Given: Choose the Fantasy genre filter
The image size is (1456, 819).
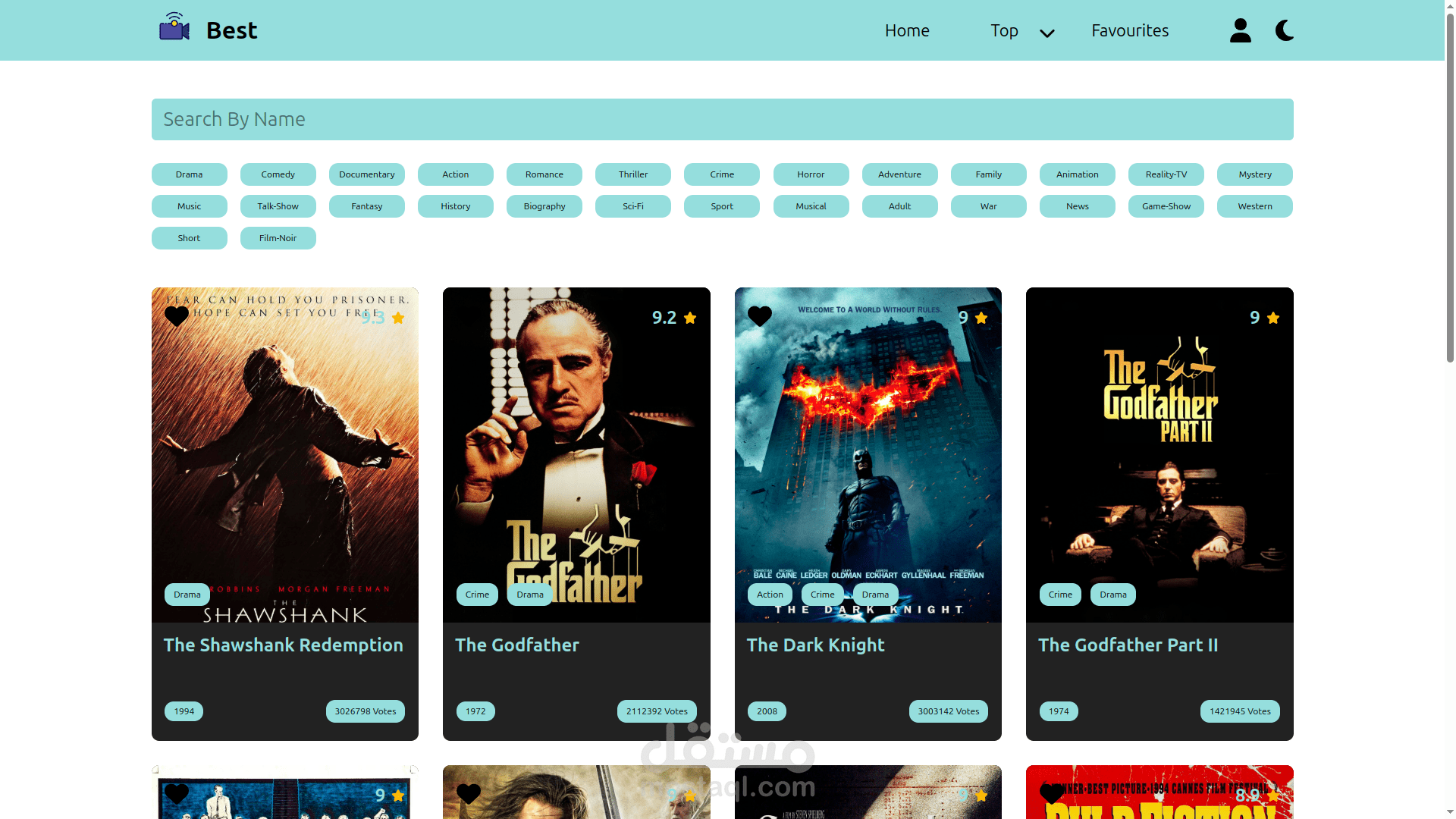Looking at the screenshot, I should [367, 206].
